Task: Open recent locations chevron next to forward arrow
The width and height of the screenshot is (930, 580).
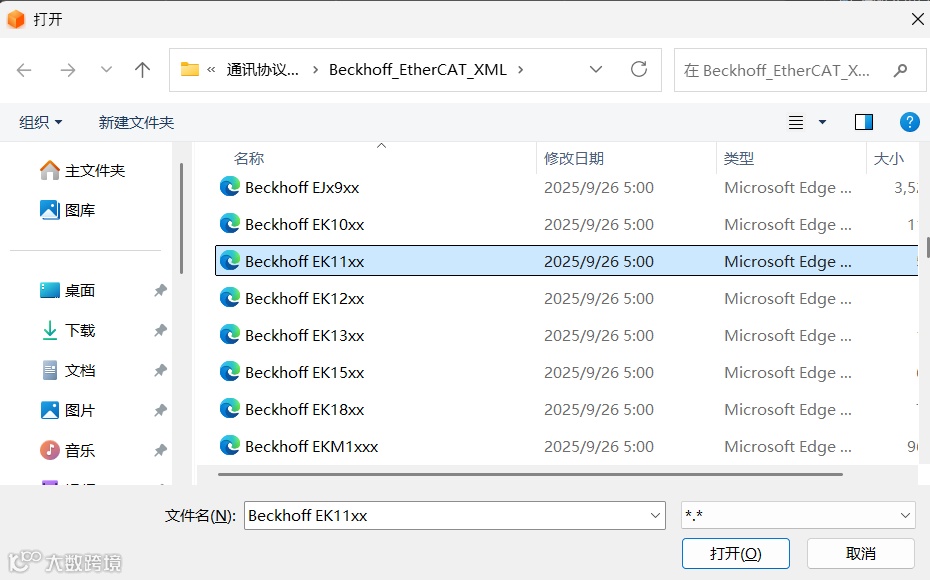Action: point(106,70)
